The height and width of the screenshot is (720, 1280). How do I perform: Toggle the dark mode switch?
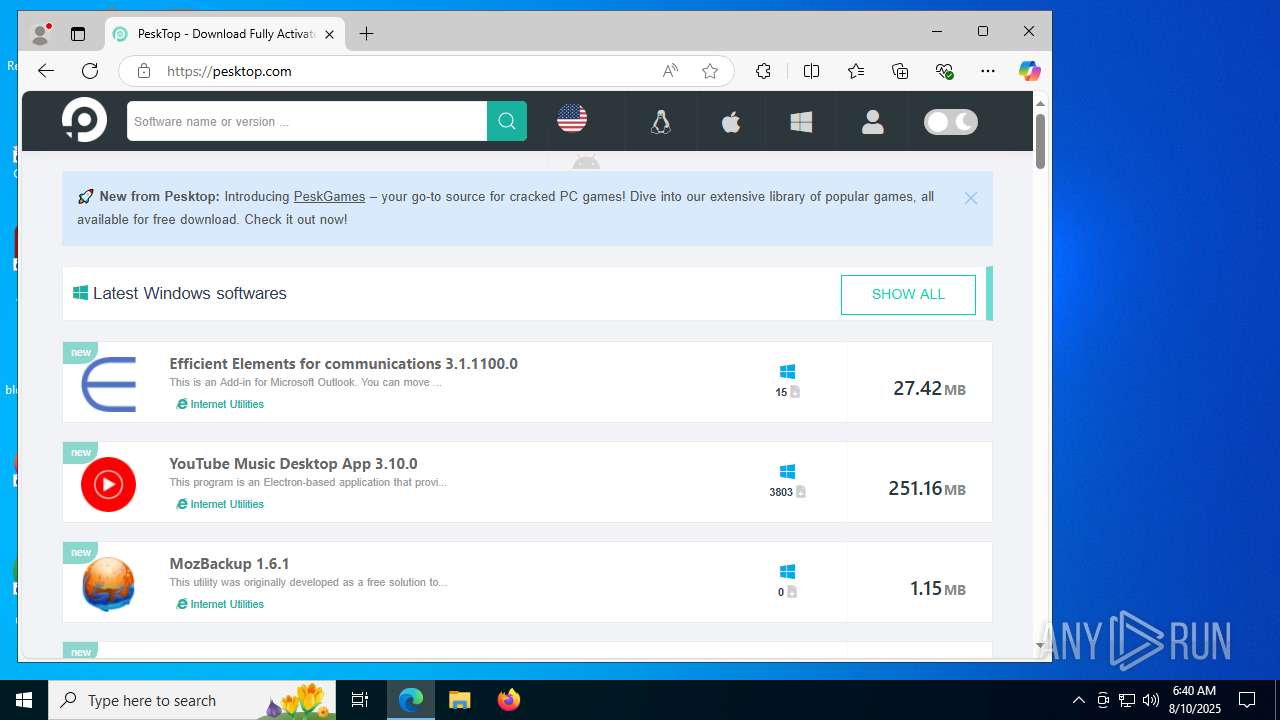pyautogui.click(x=951, y=122)
